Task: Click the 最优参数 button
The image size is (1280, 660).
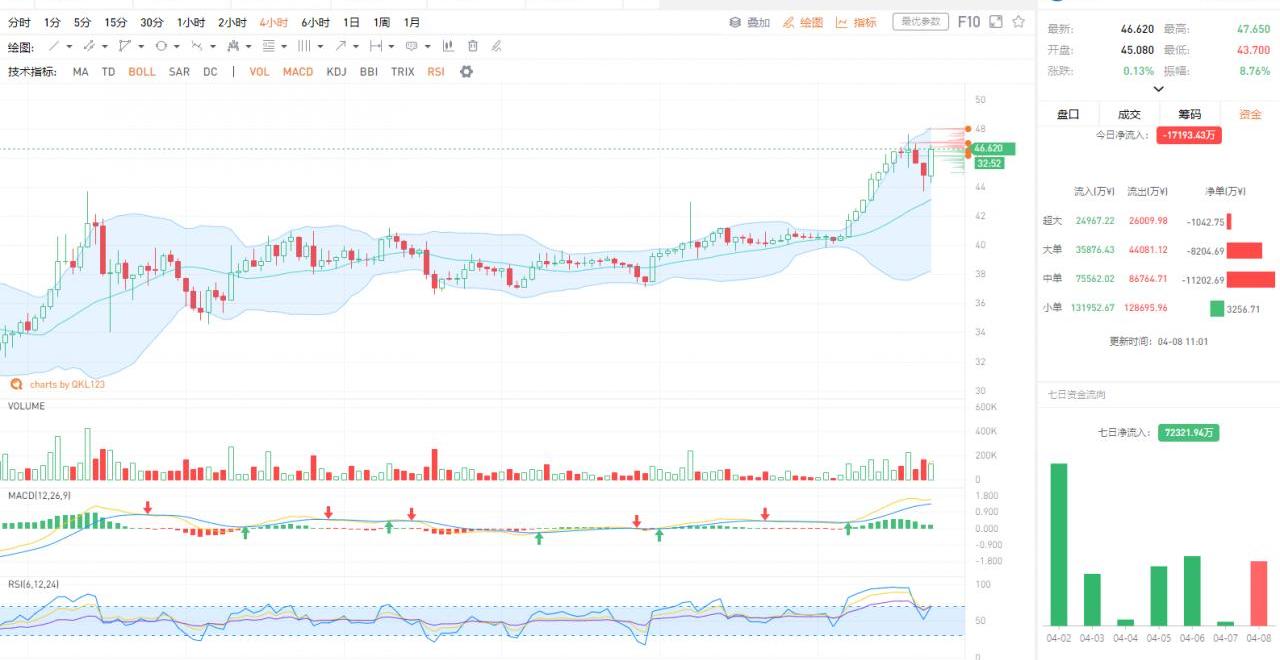Action: pos(920,22)
